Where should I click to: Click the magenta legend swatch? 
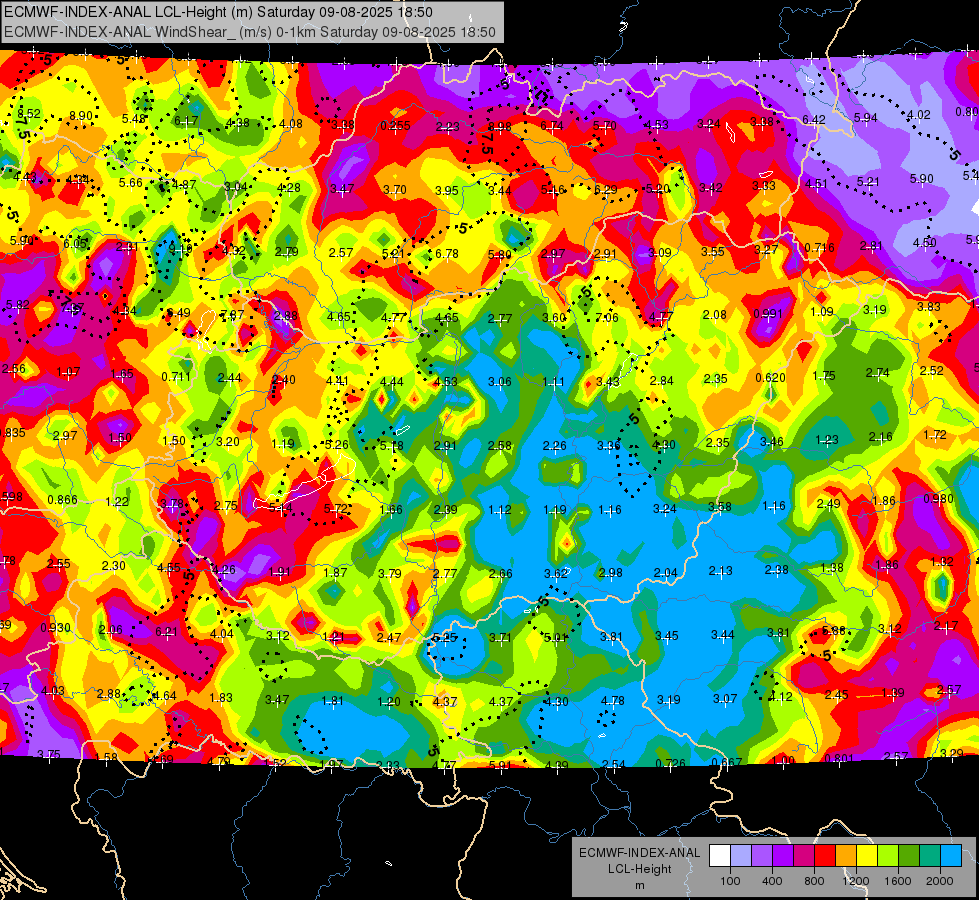(804, 856)
